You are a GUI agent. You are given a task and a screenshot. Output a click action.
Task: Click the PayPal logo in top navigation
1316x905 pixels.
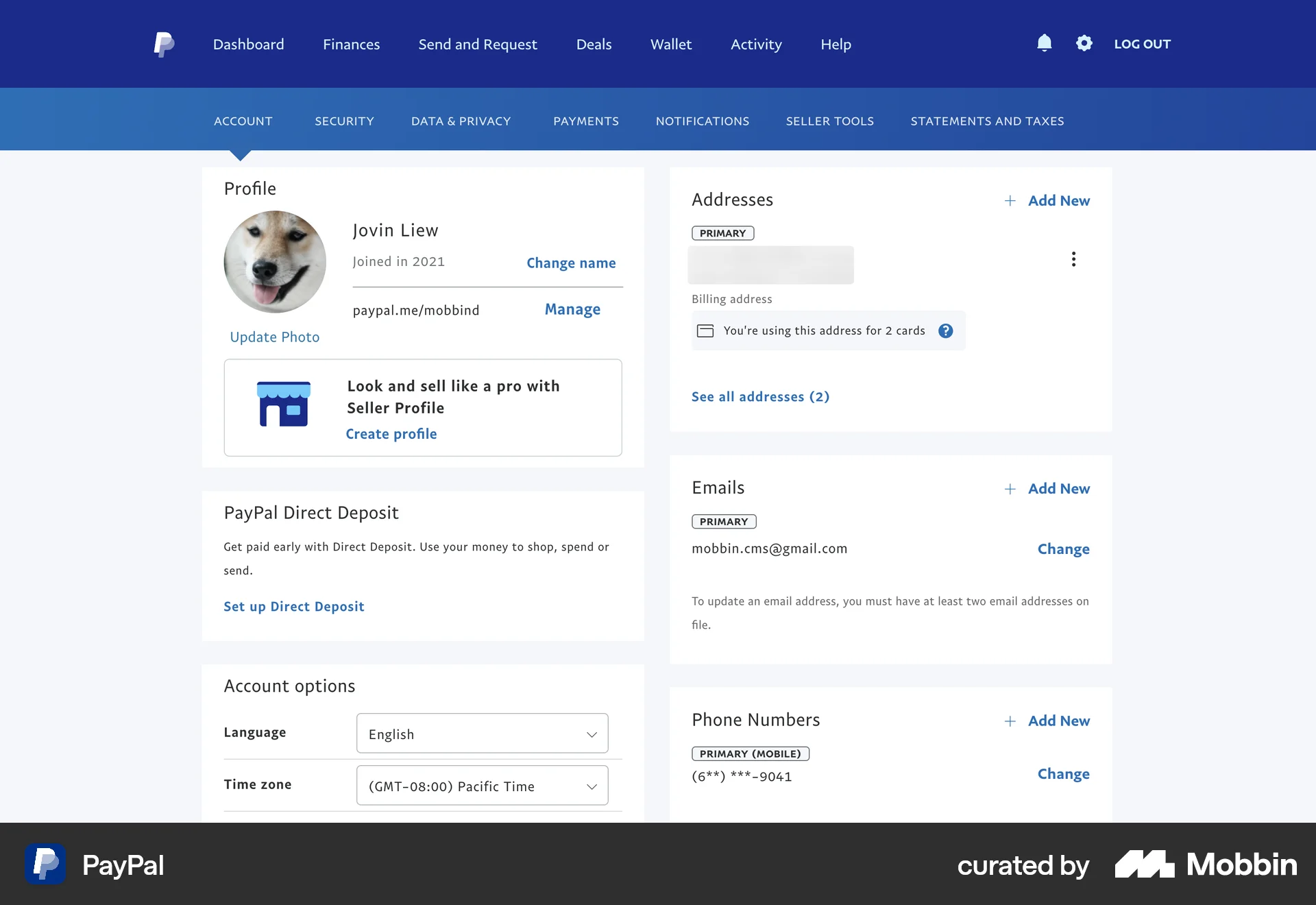click(x=164, y=44)
